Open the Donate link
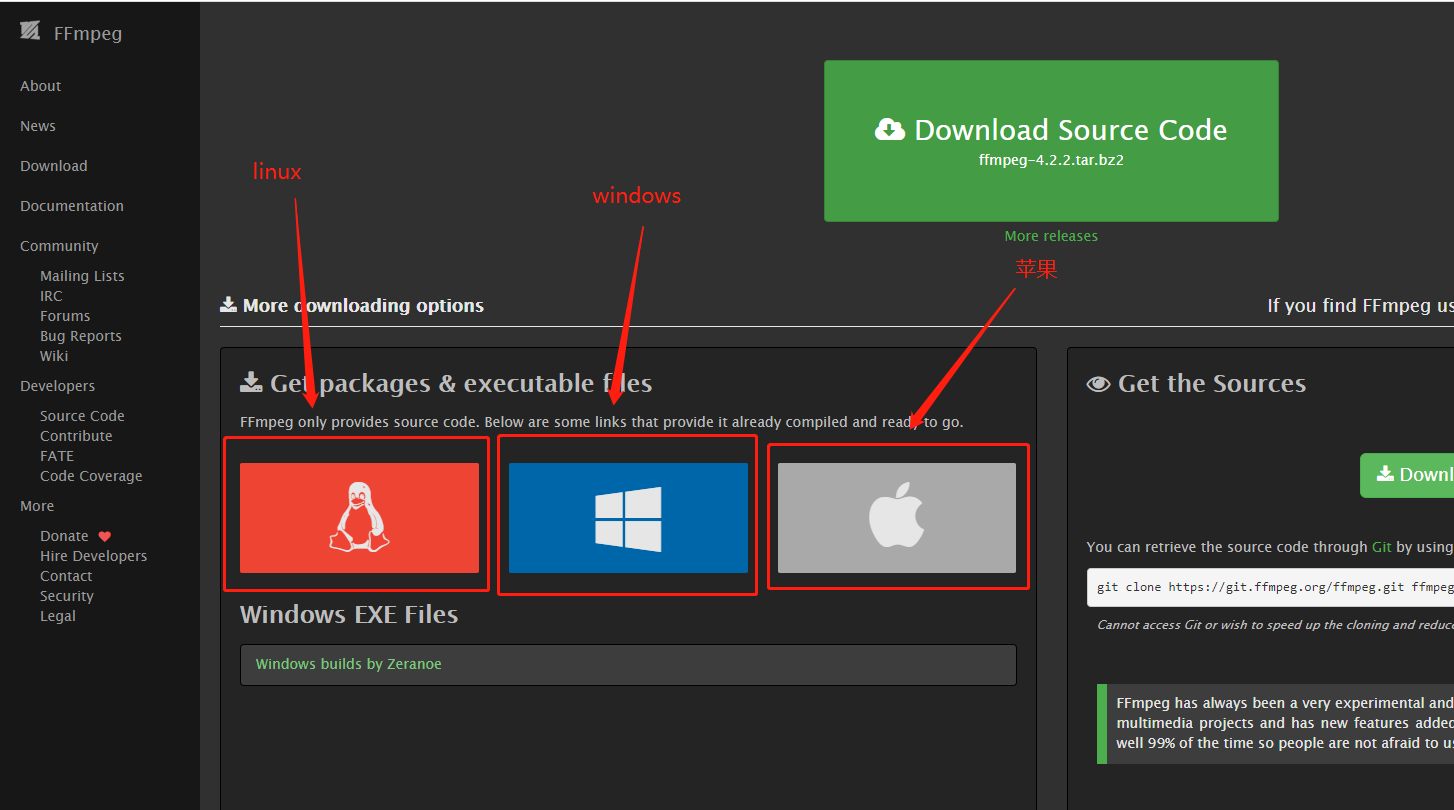 (64, 536)
